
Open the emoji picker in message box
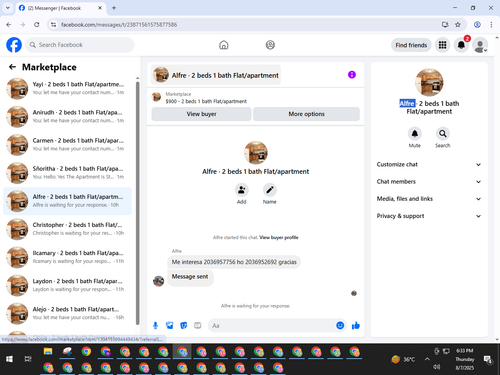[x=340, y=325]
